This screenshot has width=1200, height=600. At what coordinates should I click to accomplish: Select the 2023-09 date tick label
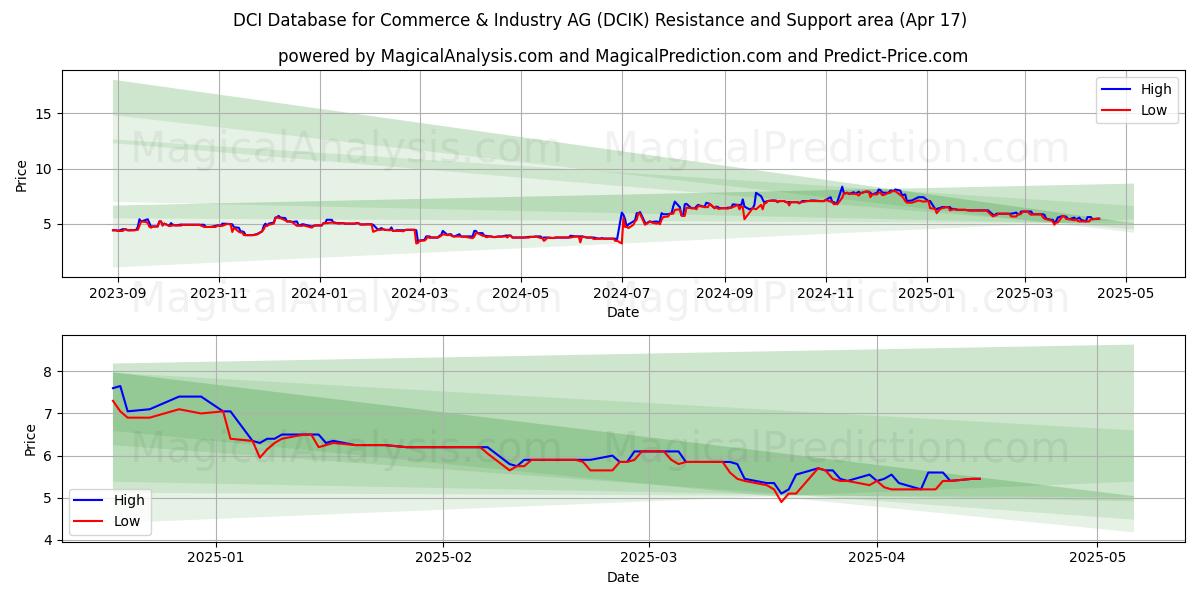point(118,293)
